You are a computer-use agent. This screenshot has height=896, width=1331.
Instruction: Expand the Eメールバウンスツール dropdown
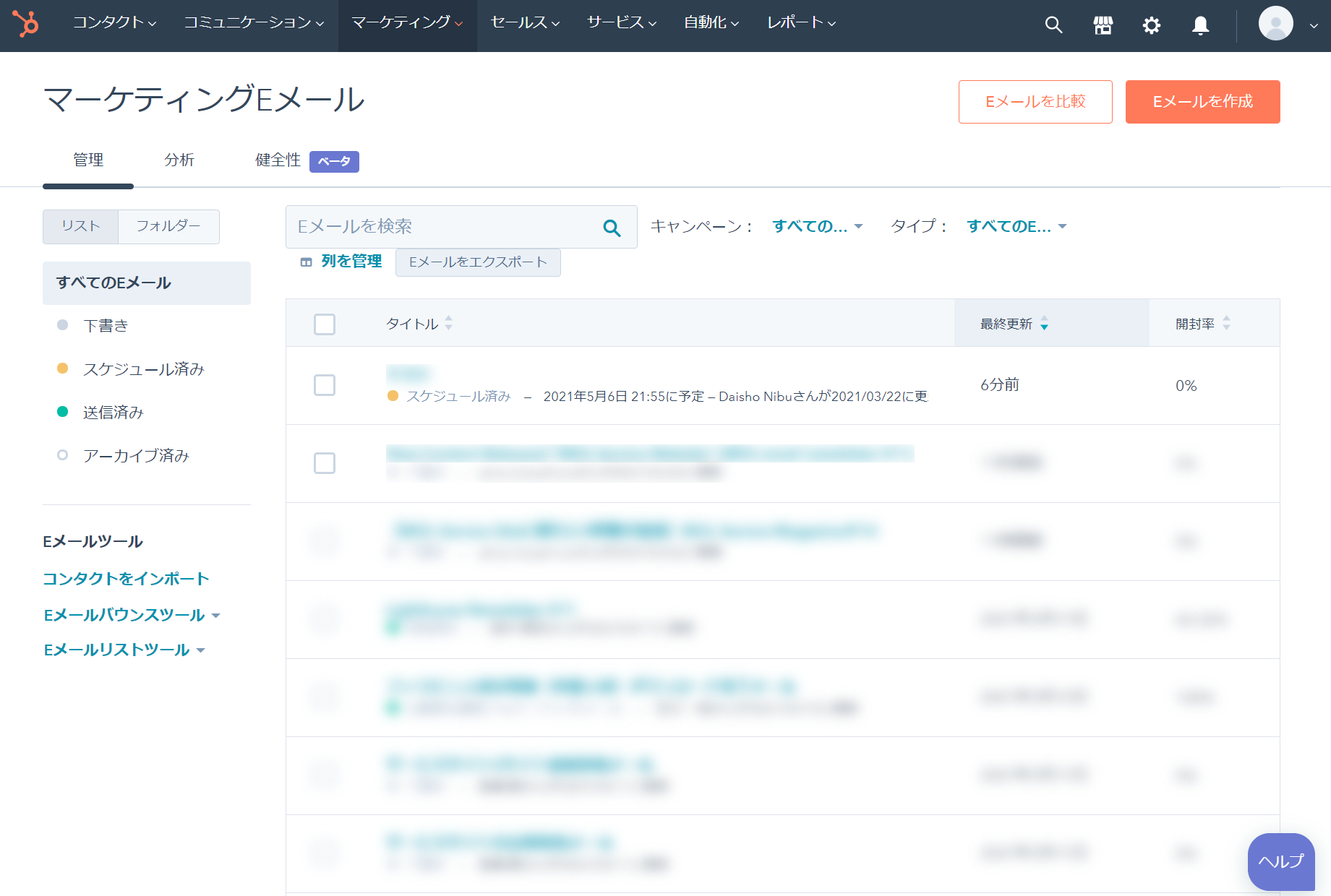pos(132,615)
